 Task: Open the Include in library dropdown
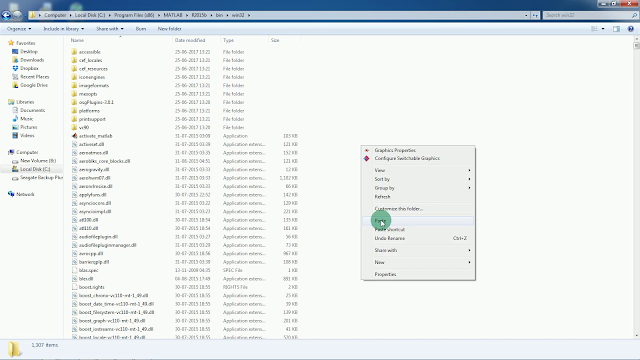pyautogui.click(x=64, y=29)
